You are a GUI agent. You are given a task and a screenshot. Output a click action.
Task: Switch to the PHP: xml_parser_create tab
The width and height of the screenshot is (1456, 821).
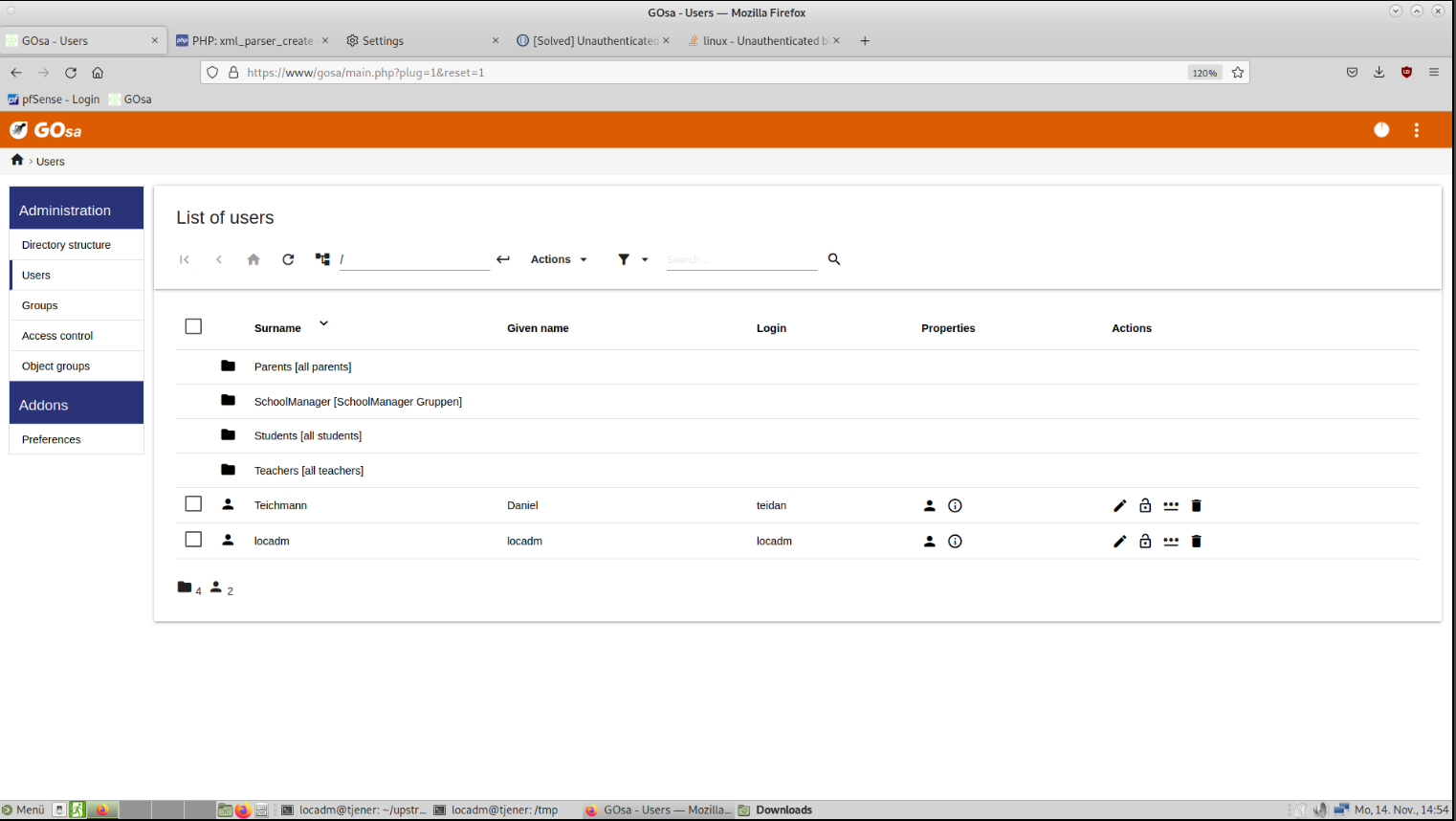[x=253, y=41]
